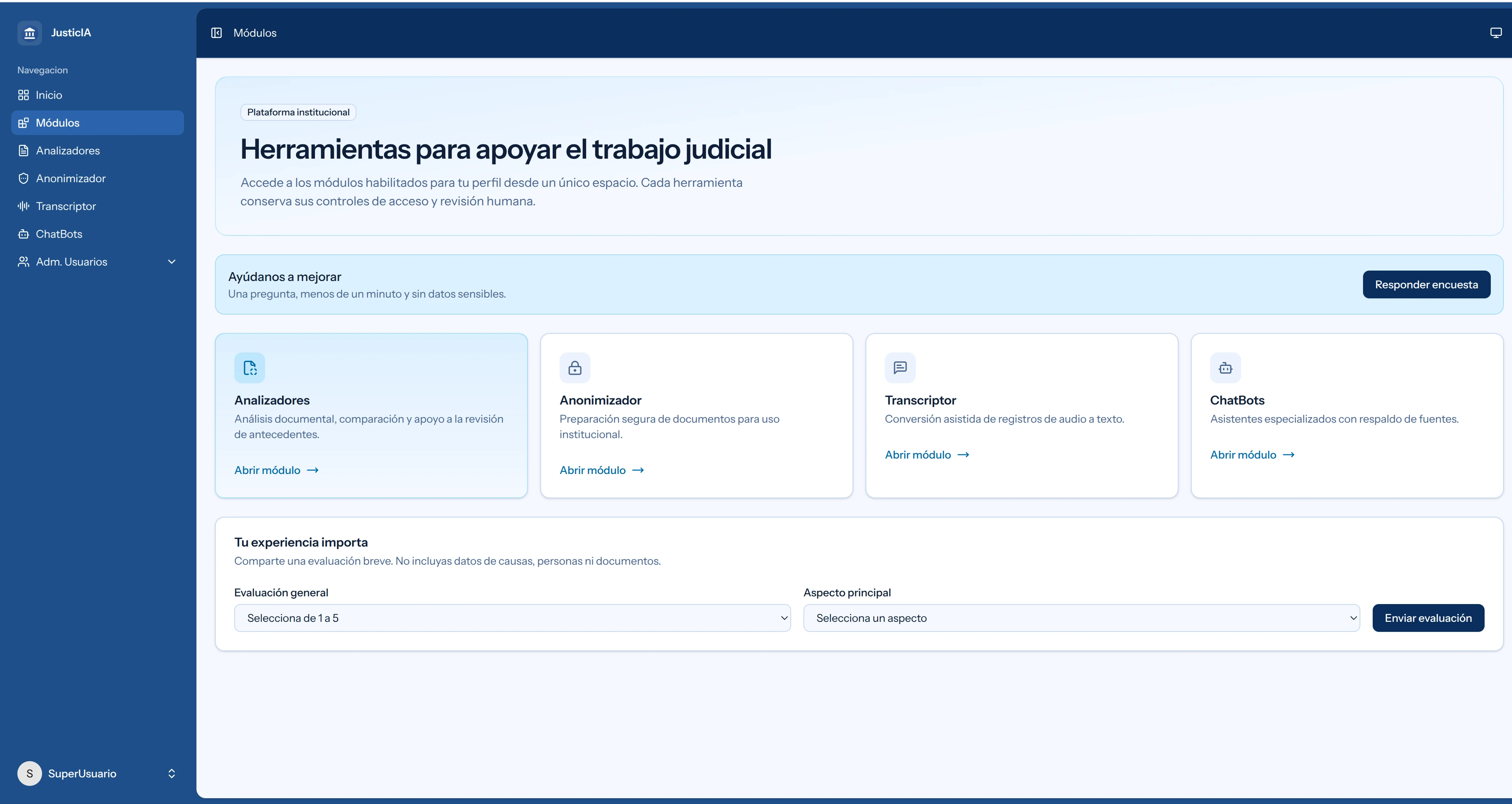
Task: Select Módulos in the navigation
Action: (x=97, y=123)
